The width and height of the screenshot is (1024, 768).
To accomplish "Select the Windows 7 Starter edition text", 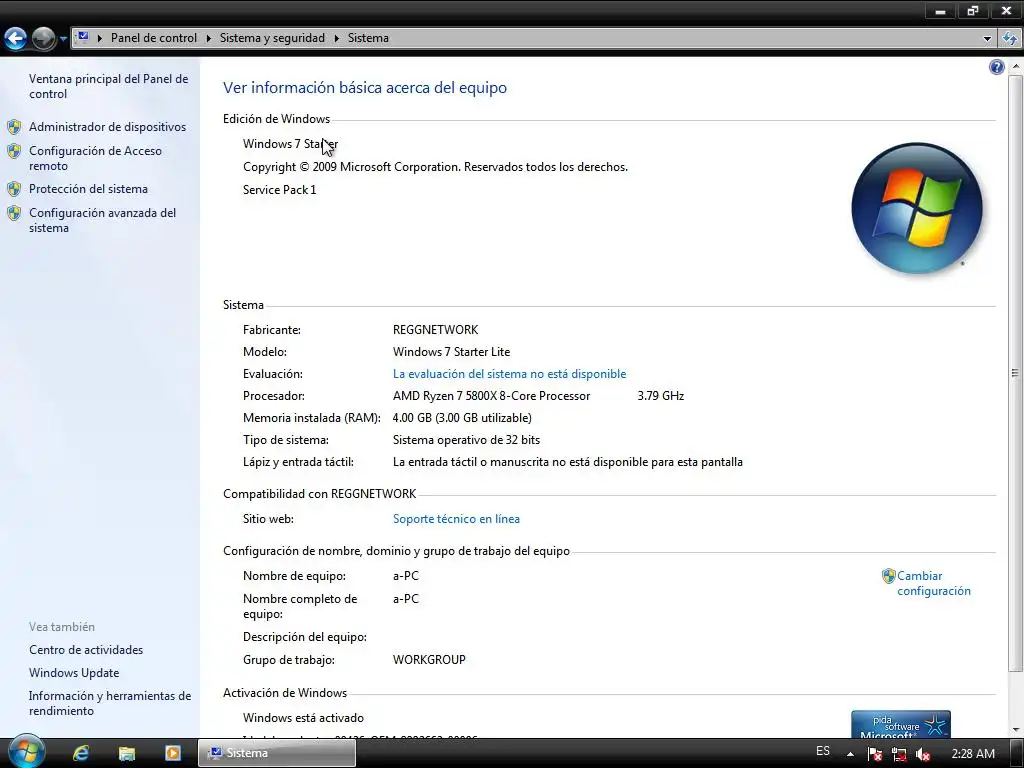I will 291,144.
